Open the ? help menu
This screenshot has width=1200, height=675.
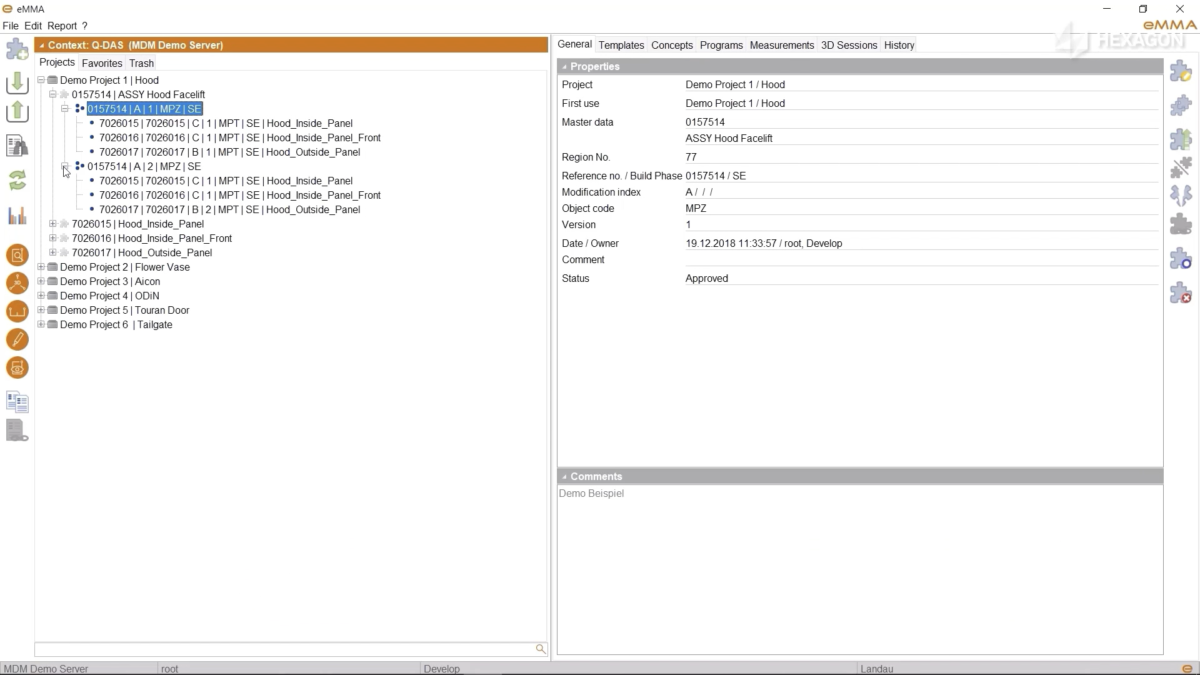coord(84,26)
